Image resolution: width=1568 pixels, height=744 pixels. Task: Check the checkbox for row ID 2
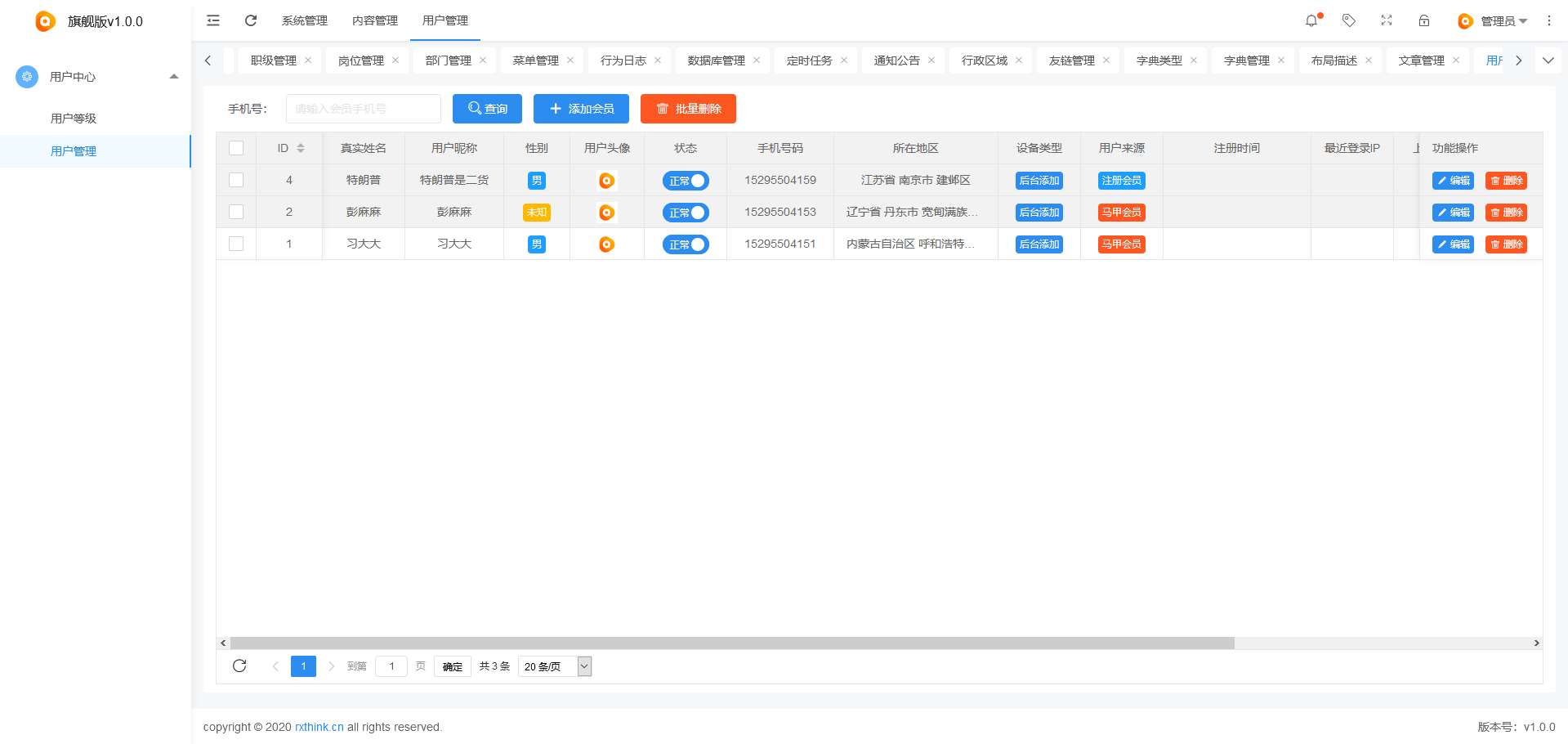[x=236, y=212]
